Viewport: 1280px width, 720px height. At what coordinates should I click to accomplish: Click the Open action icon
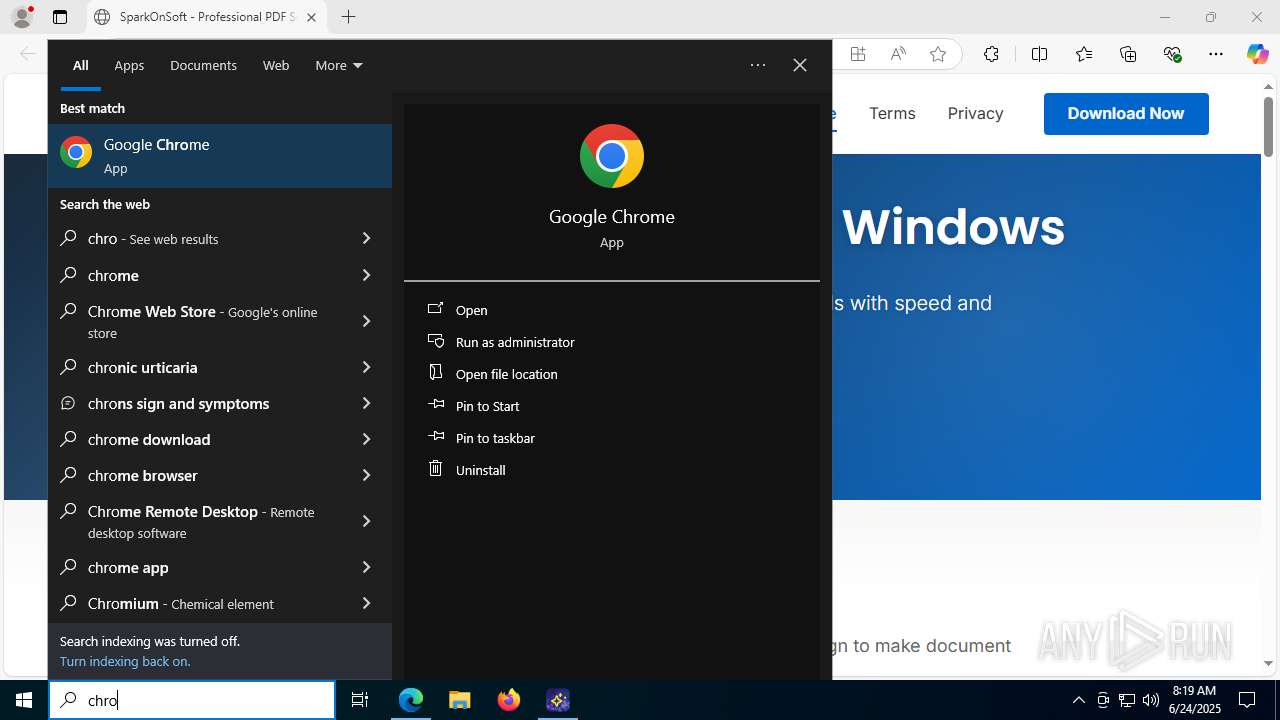[435, 309]
